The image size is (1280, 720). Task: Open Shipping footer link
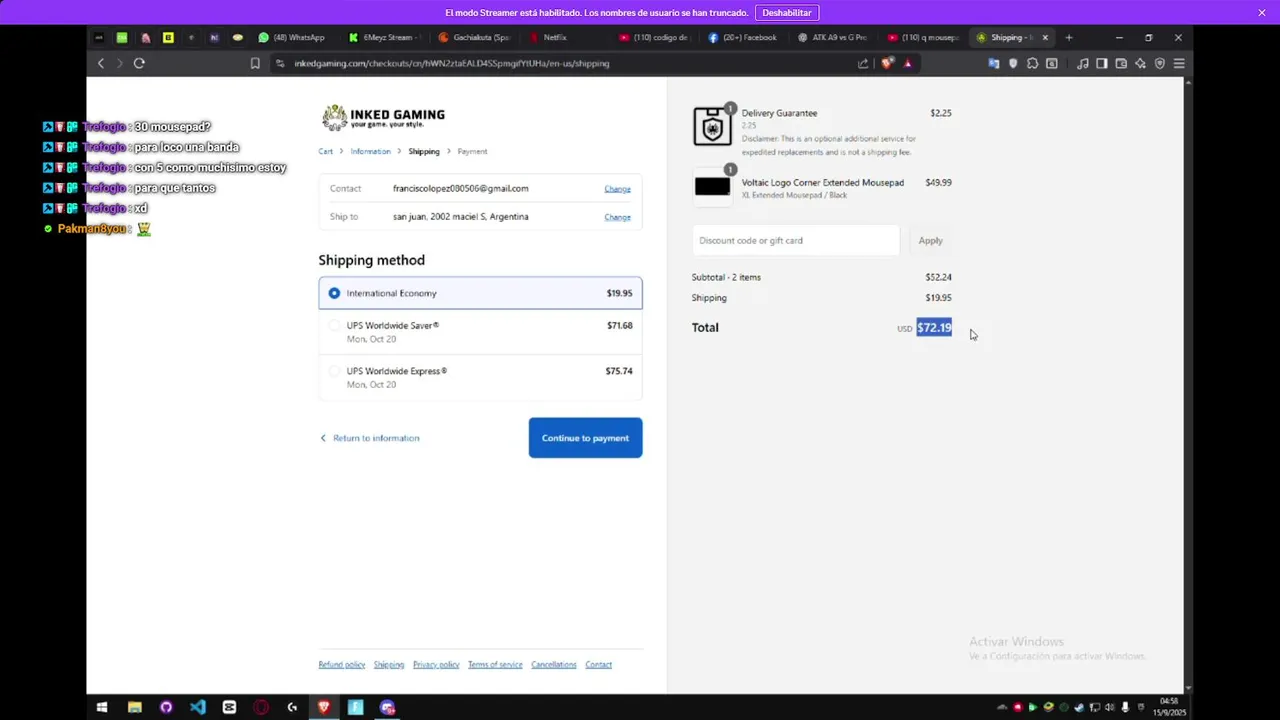[x=389, y=665]
